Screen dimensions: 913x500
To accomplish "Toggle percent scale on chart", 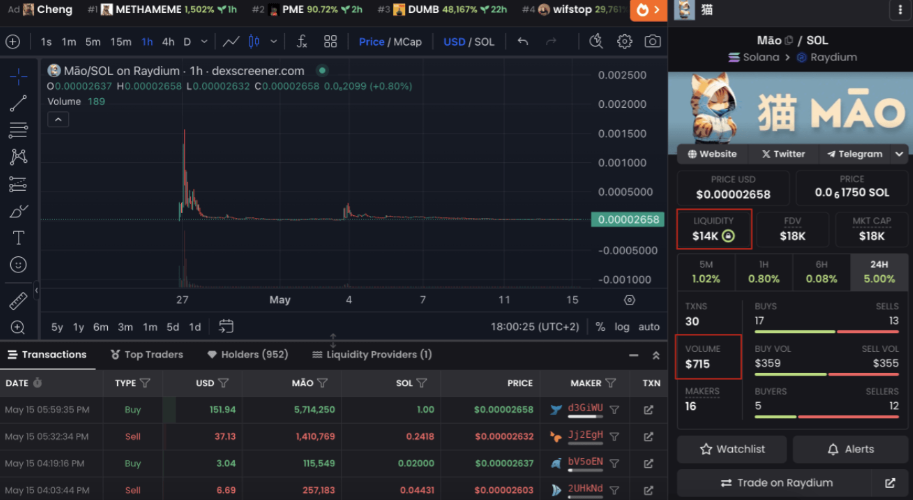I will (x=600, y=327).
